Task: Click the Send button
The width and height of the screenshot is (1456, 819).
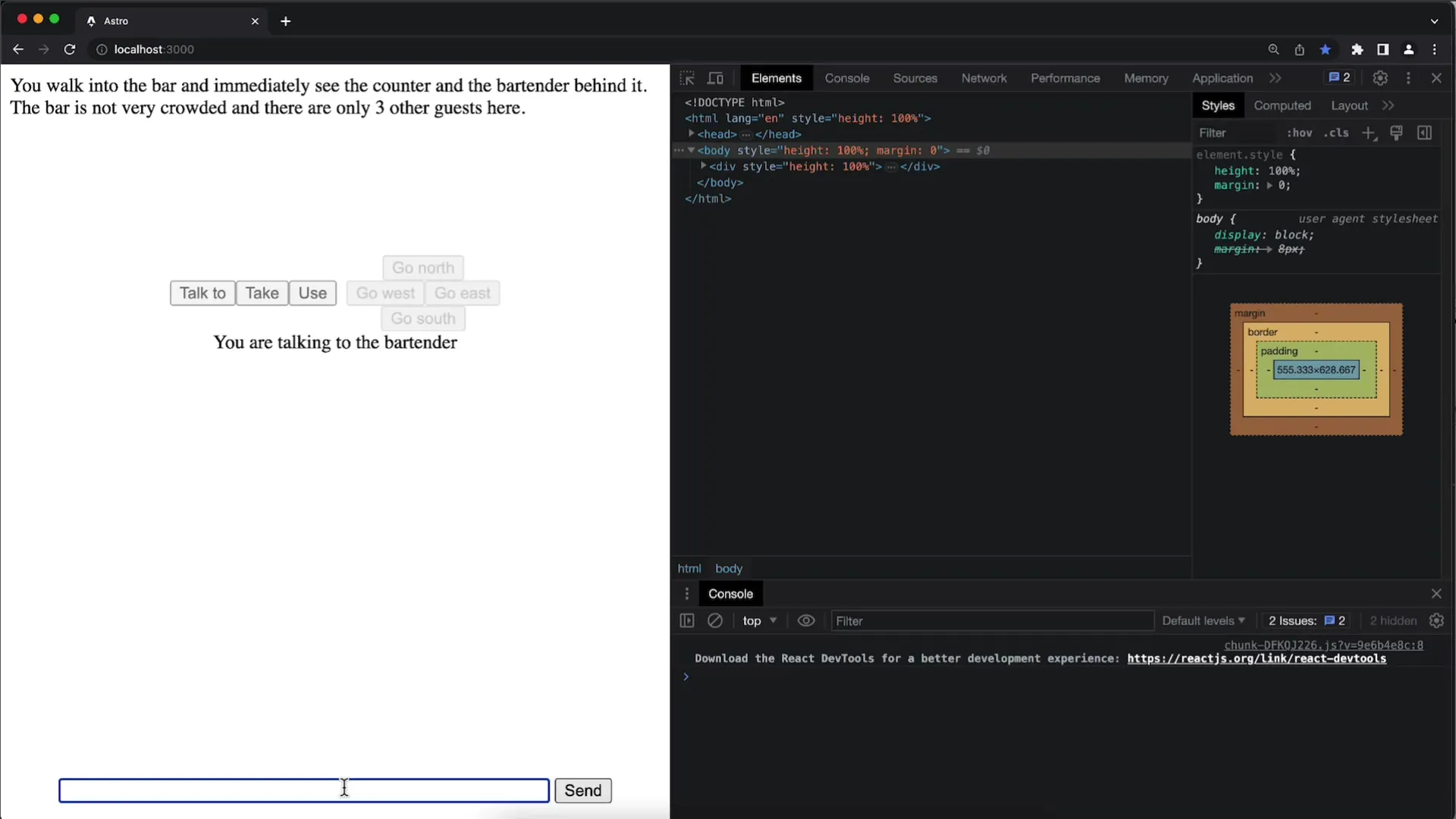Action: click(583, 790)
